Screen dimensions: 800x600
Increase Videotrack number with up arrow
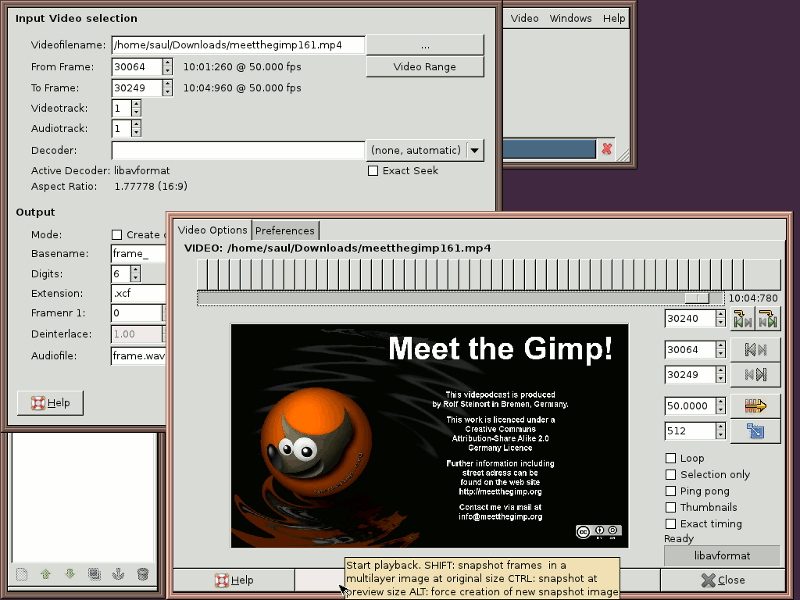click(136, 104)
